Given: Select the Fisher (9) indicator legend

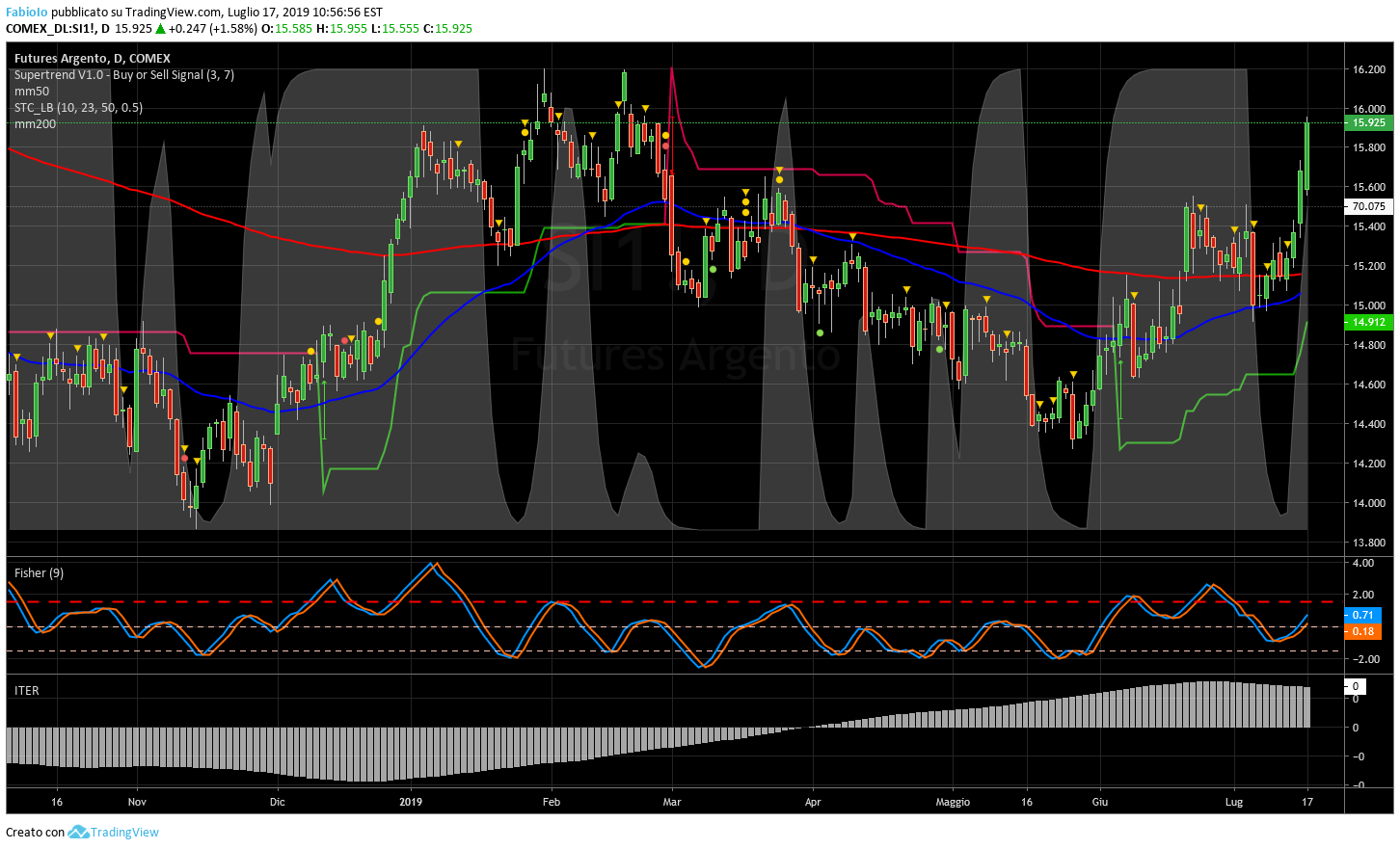Looking at the screenshot, I should [39, 573].
